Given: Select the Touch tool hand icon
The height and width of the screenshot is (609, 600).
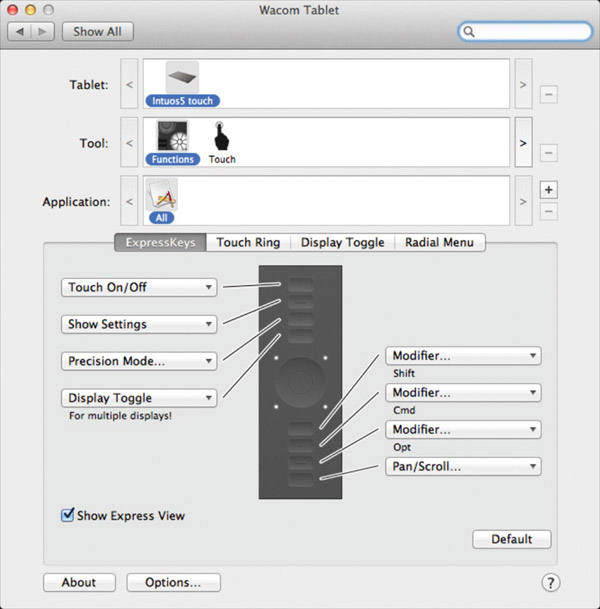Looking at the screenshot, I should [x=222, y=136].
